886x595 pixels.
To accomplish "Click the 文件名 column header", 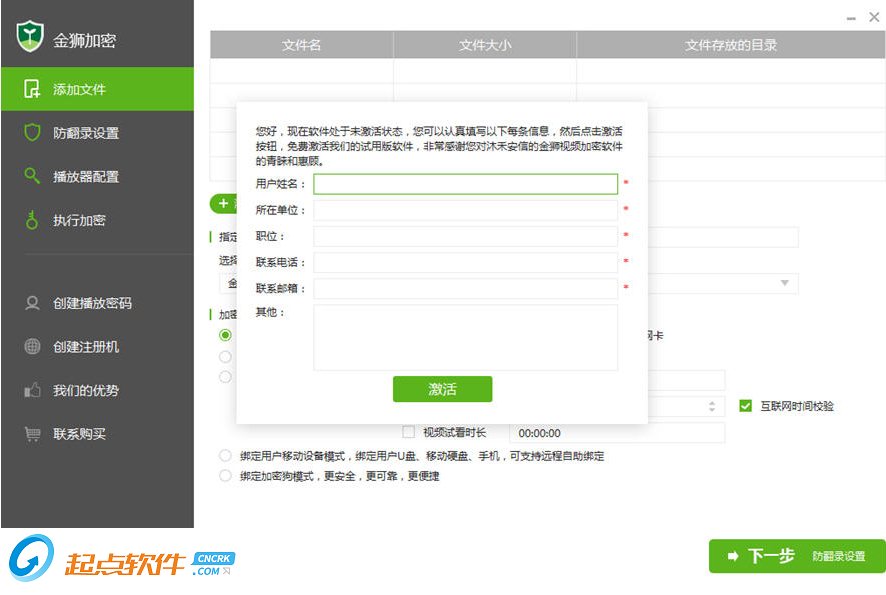I will [x=301, y=44].
